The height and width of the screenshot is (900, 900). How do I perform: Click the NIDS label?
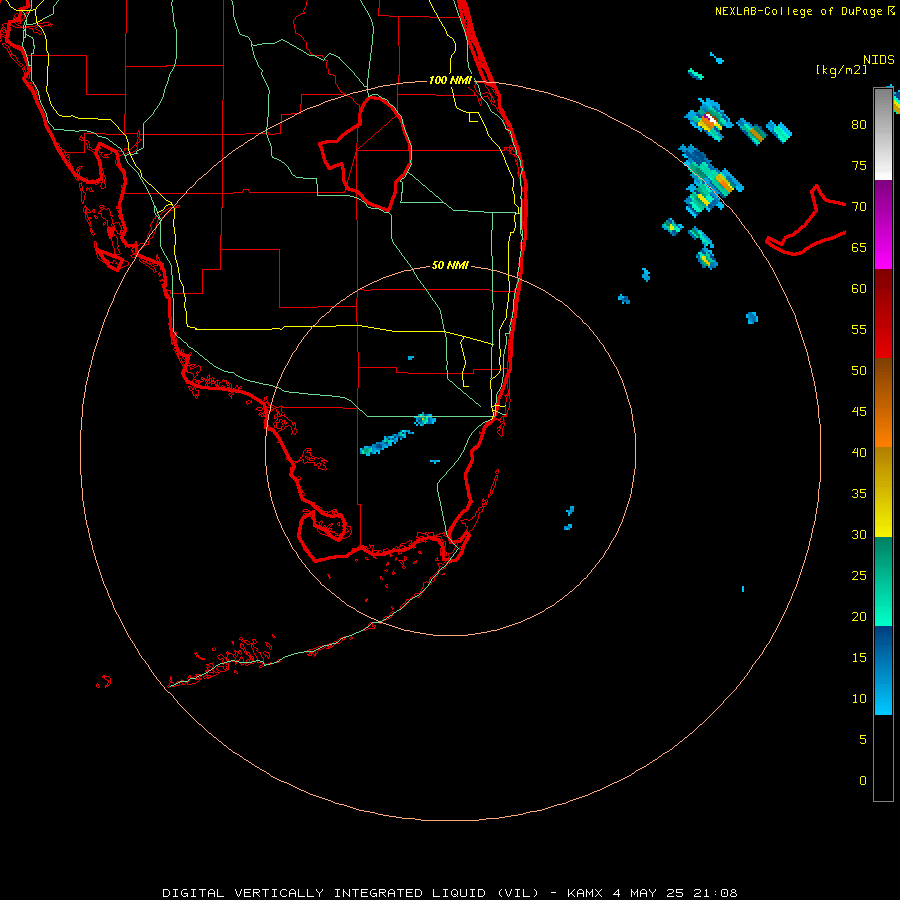click(878, 59)
